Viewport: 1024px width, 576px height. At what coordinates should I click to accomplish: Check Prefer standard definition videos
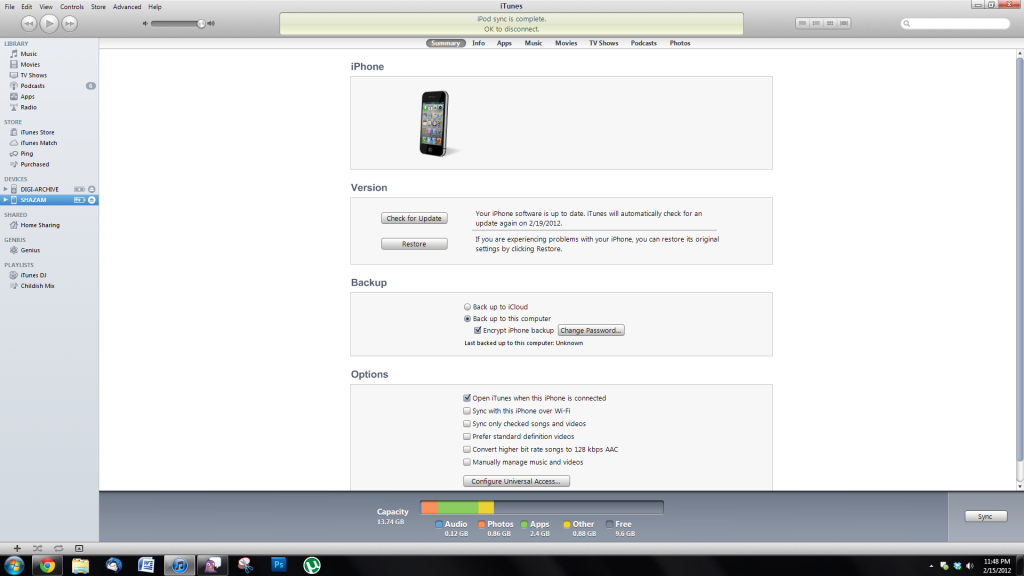467,436
